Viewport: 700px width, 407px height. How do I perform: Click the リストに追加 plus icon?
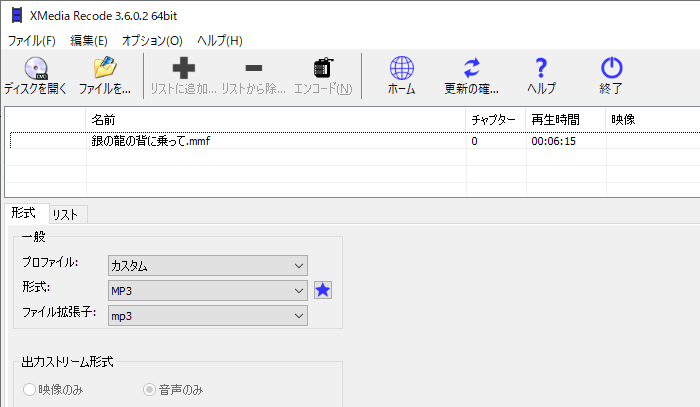(x=183, y=68)
